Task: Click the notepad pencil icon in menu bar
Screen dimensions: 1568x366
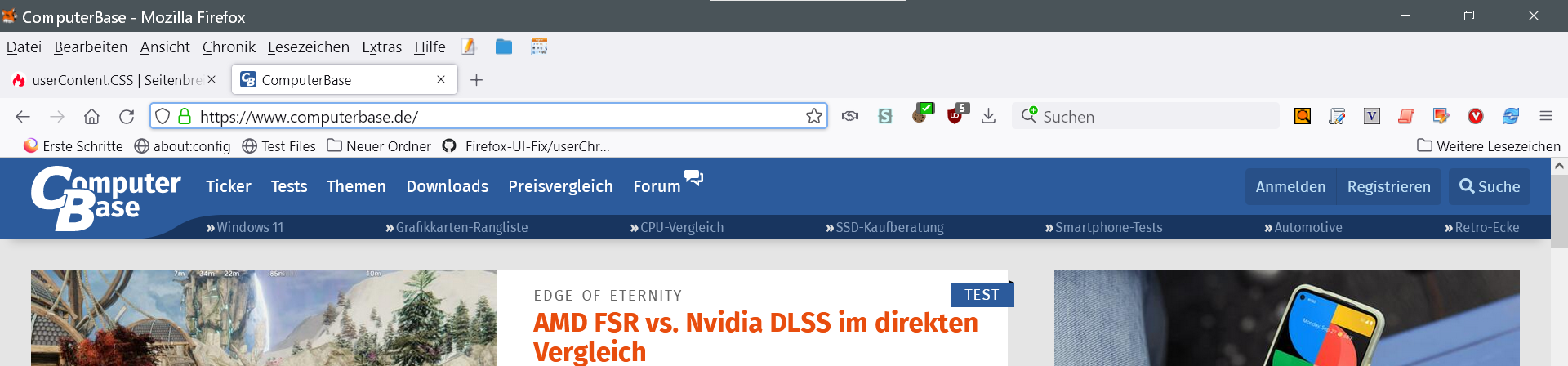Action: point(469,47)
